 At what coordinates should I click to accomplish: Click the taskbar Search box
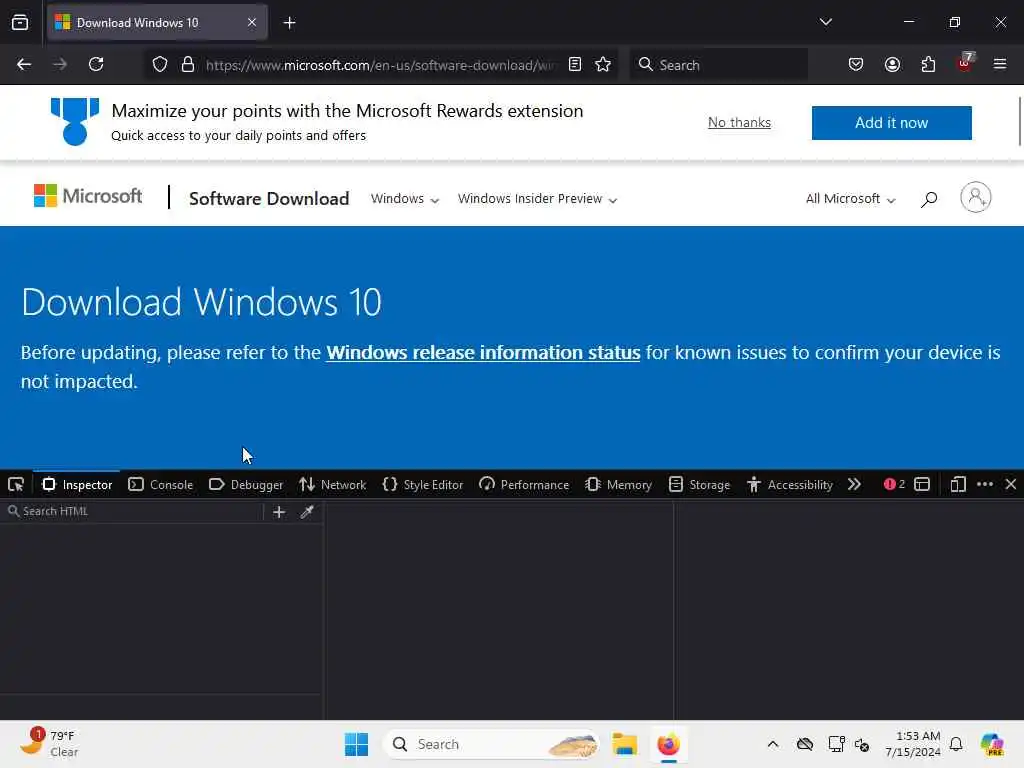click(492, 744)
